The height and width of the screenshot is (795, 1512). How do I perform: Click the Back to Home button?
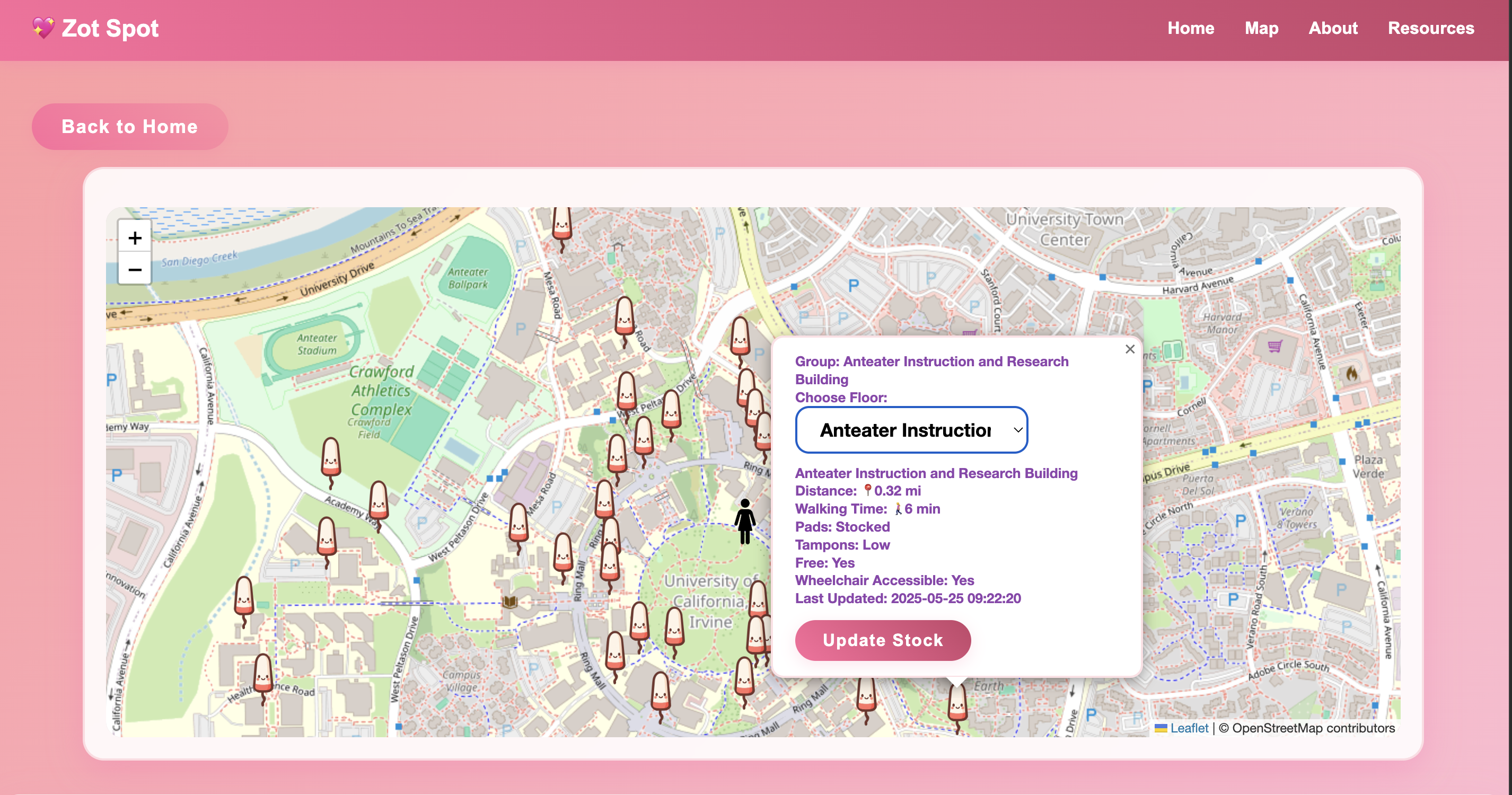click(130, 127)
